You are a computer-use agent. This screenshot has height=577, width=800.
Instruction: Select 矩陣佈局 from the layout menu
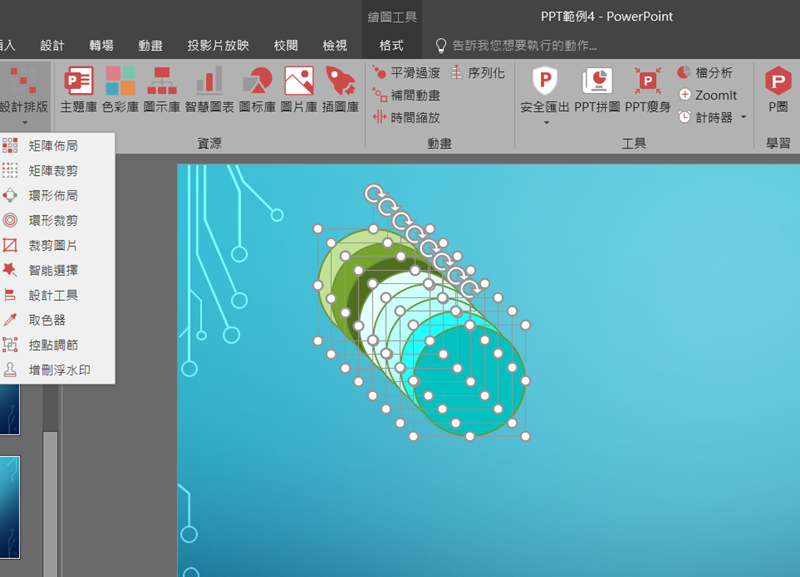[x=52, y=146]
